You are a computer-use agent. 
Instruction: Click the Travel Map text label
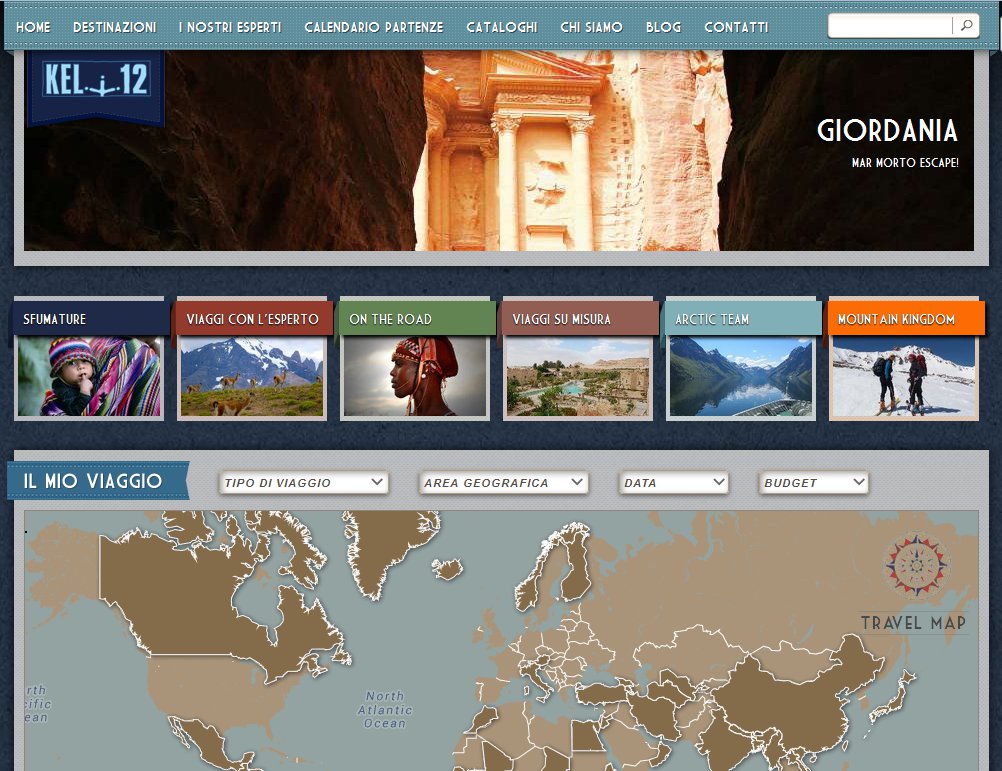(913, 623)
